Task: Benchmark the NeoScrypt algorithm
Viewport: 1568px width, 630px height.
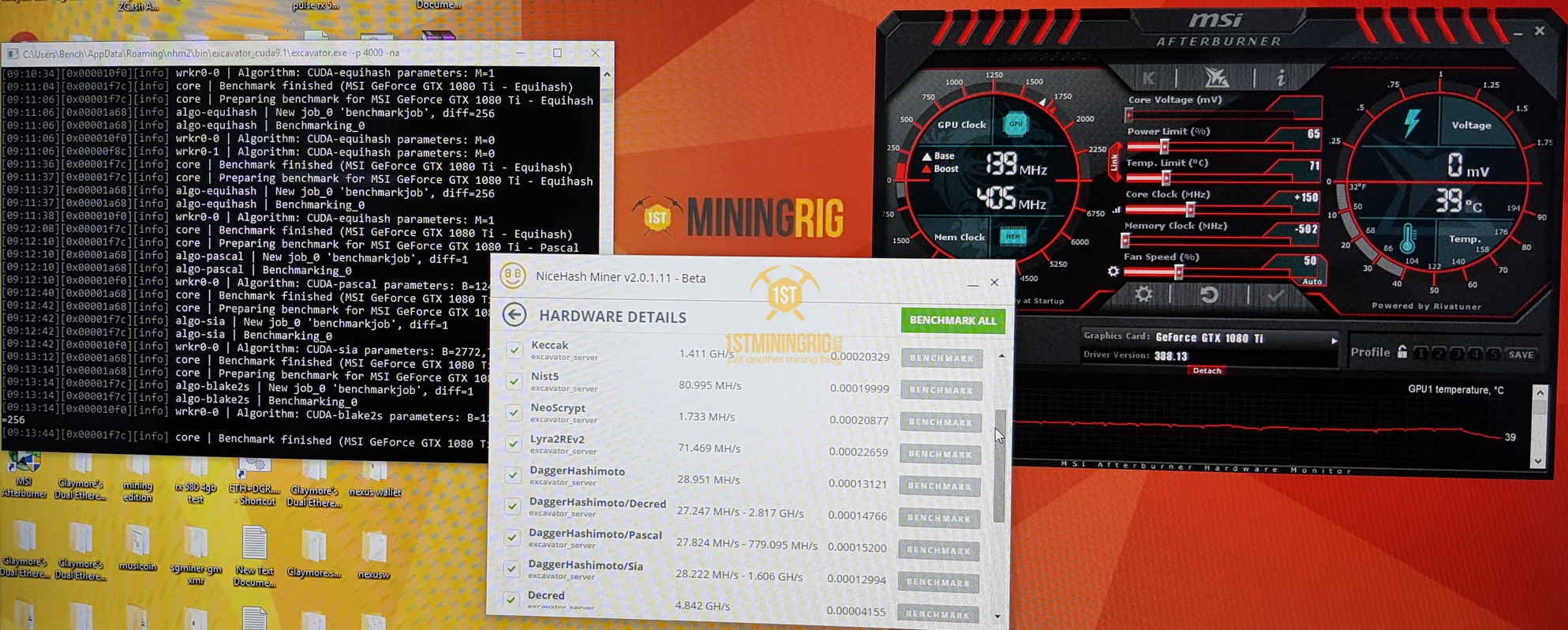Action: [941, 422]
